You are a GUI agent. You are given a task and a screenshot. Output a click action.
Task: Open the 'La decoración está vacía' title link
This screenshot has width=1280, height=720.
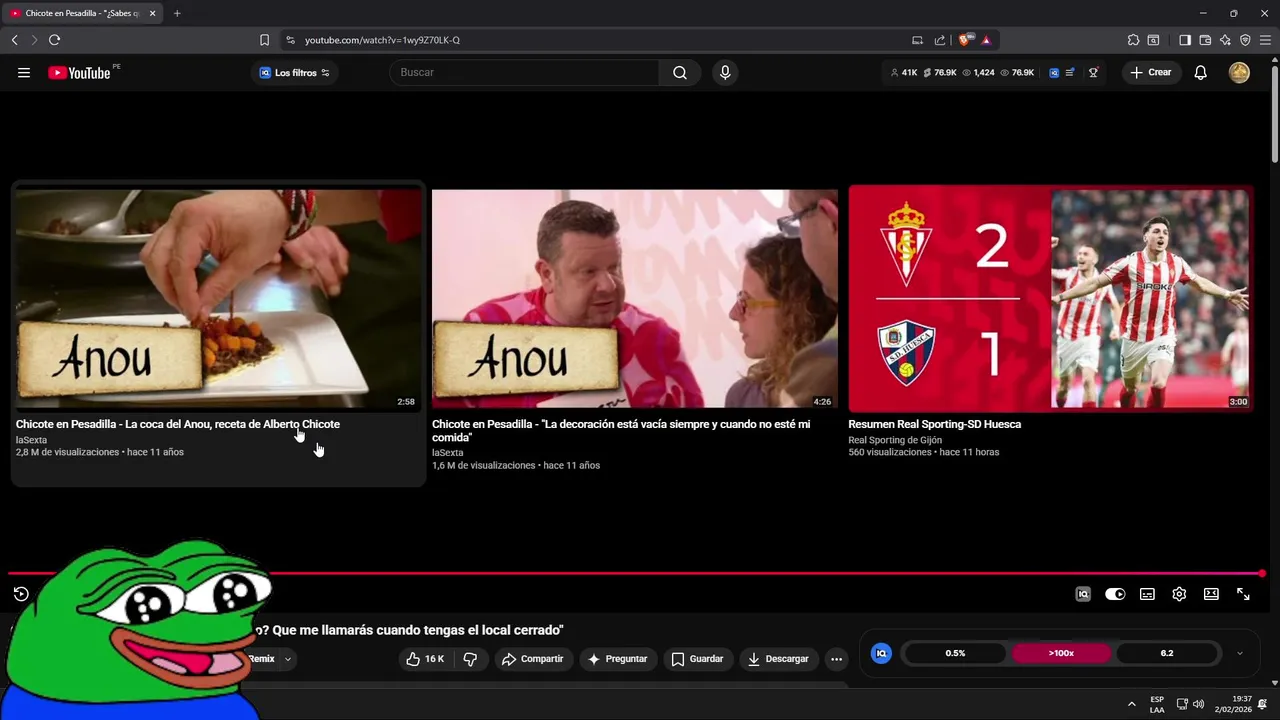(x=621, y=431)
